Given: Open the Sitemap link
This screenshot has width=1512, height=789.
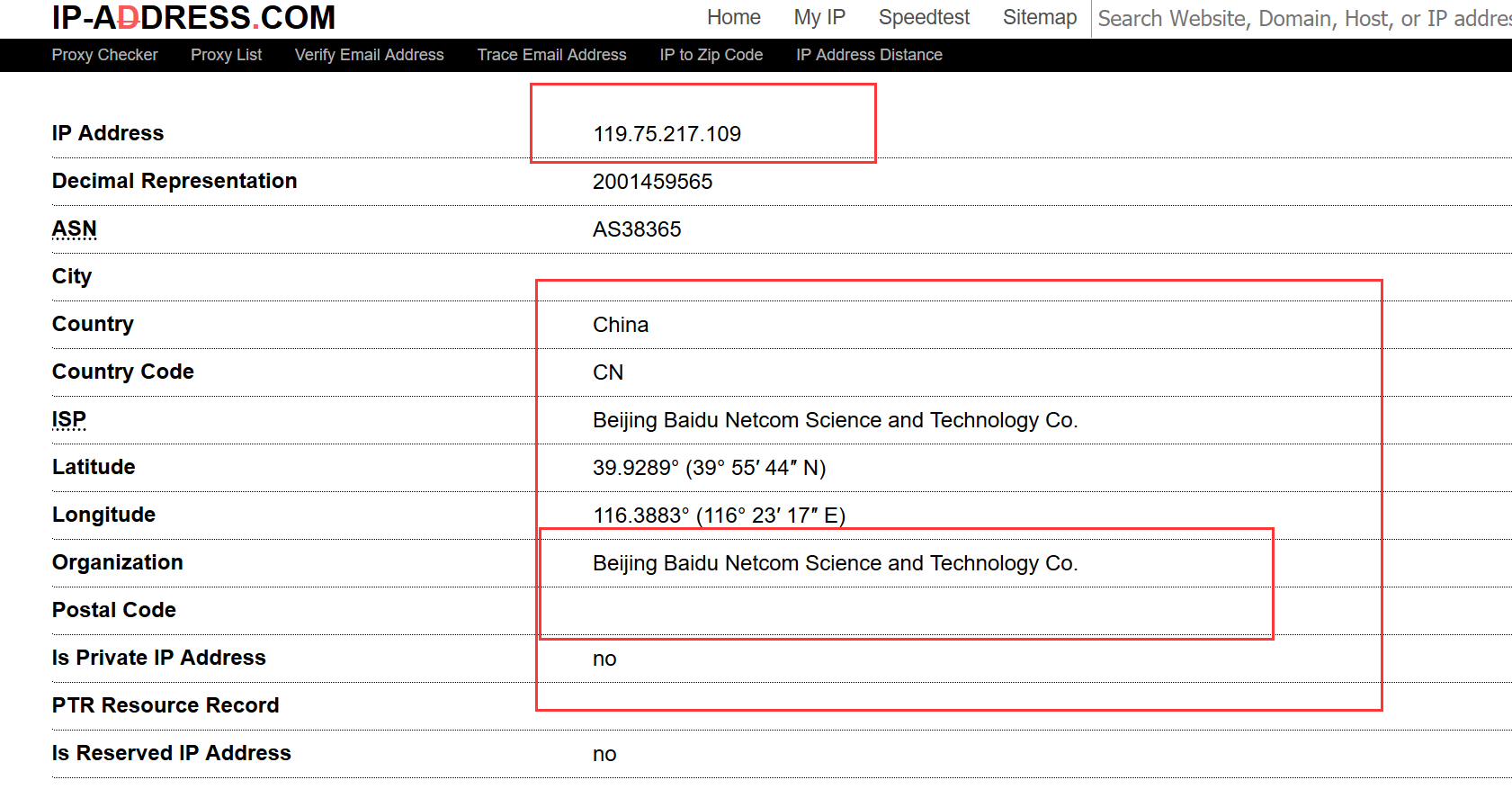Looking at the screenshot, I should [1039, 18].
